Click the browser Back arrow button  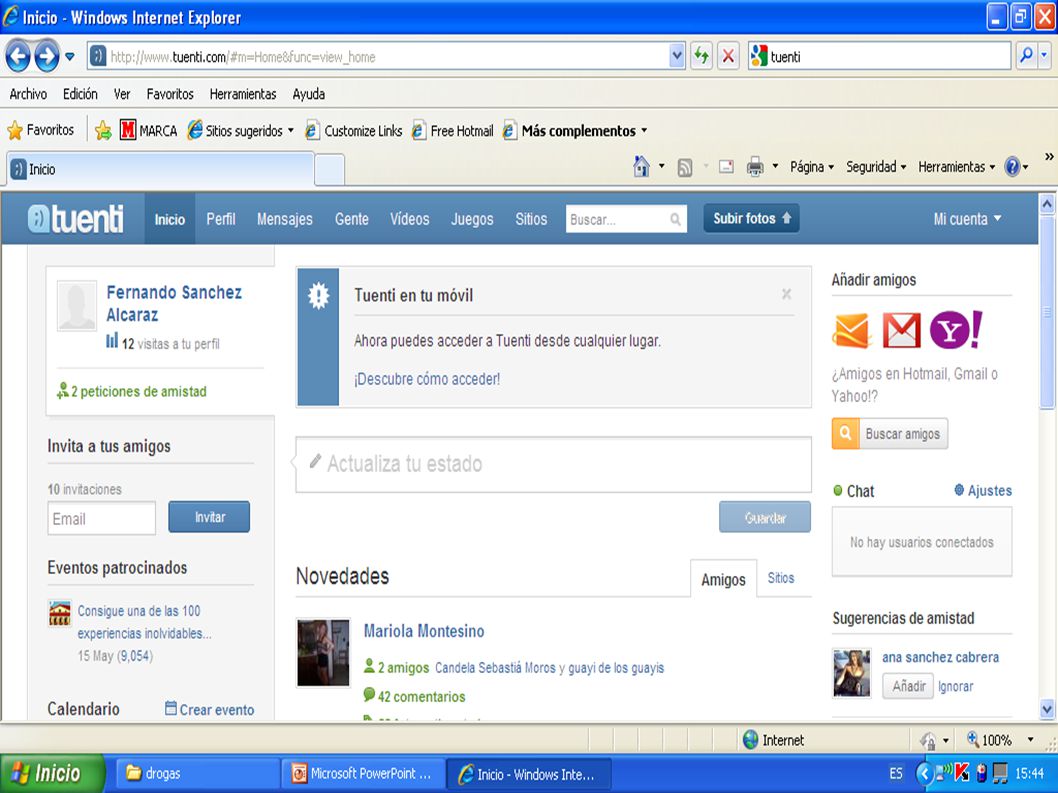click(18, 56)
